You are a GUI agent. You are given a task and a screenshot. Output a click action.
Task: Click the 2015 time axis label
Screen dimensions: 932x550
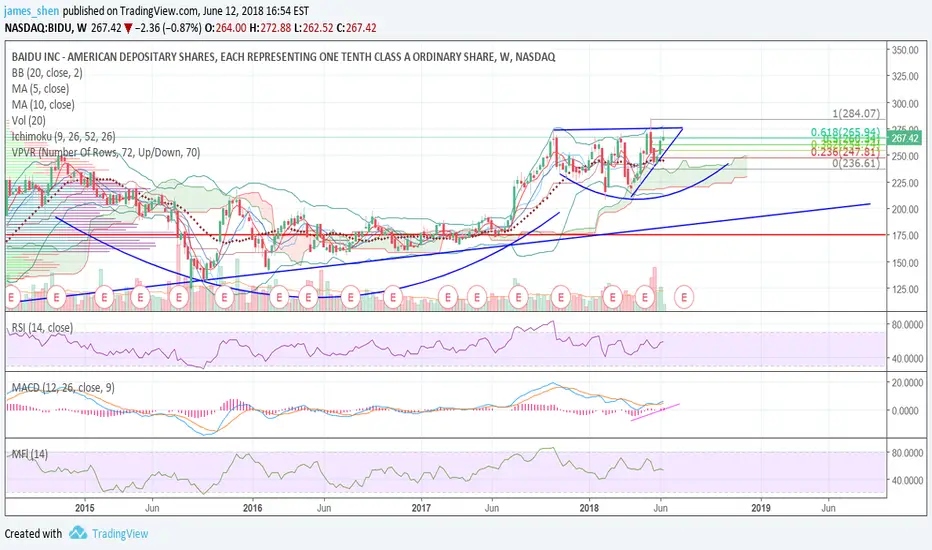tap(84, 508)
